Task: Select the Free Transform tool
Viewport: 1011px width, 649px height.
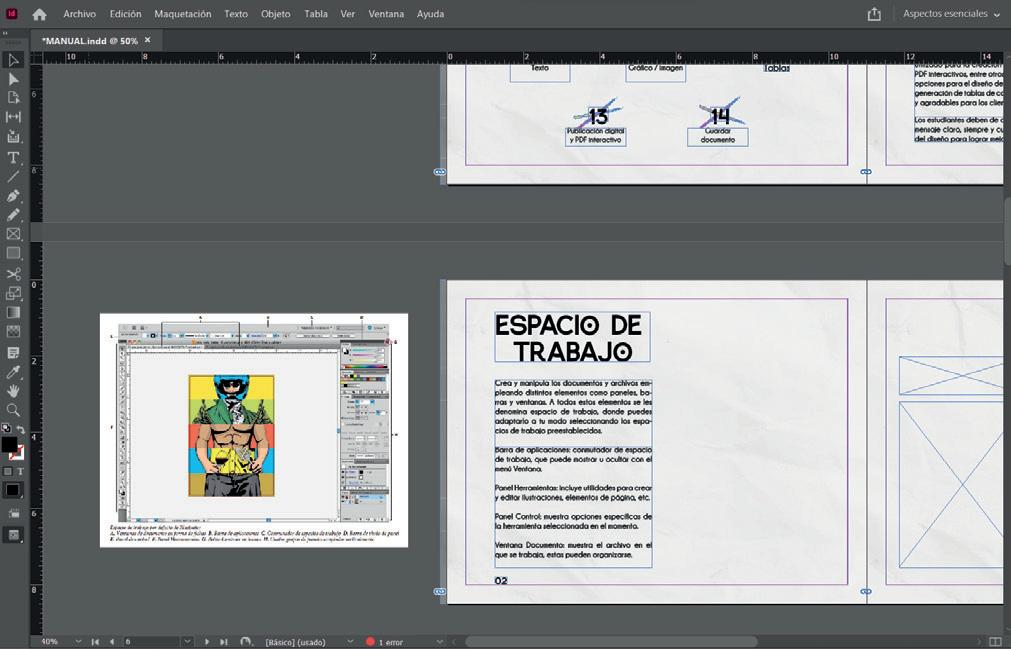Action: coord(13,294)
